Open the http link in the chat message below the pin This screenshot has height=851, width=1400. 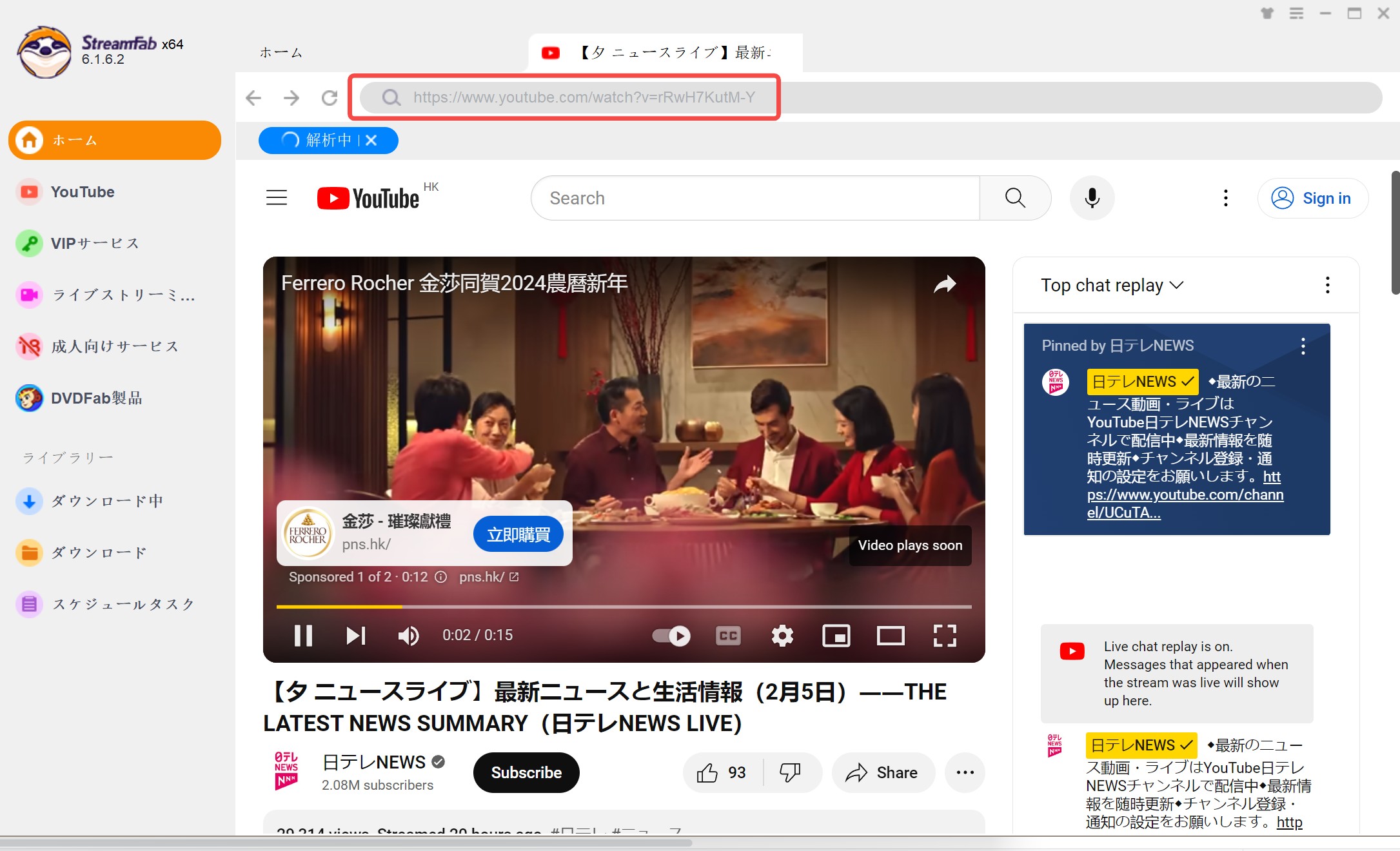pos(1289,822)
